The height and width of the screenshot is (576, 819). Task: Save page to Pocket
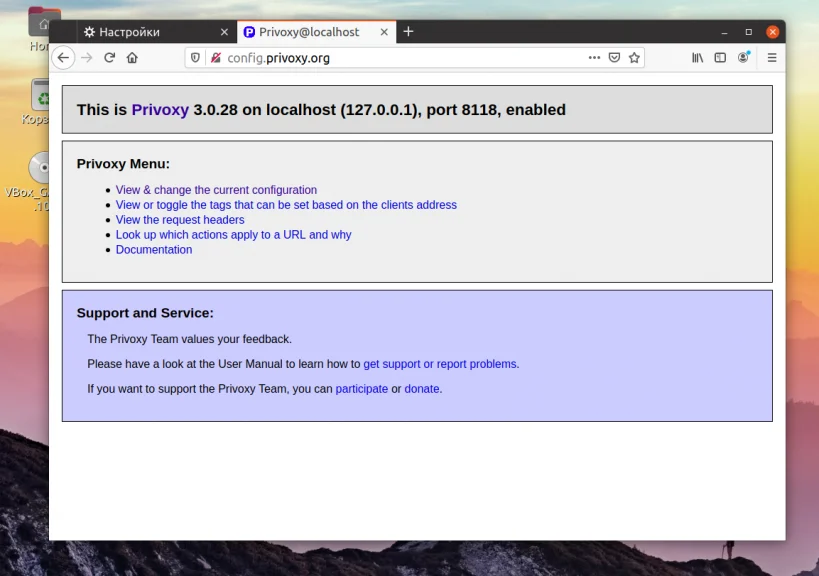[x=614, y=58]
